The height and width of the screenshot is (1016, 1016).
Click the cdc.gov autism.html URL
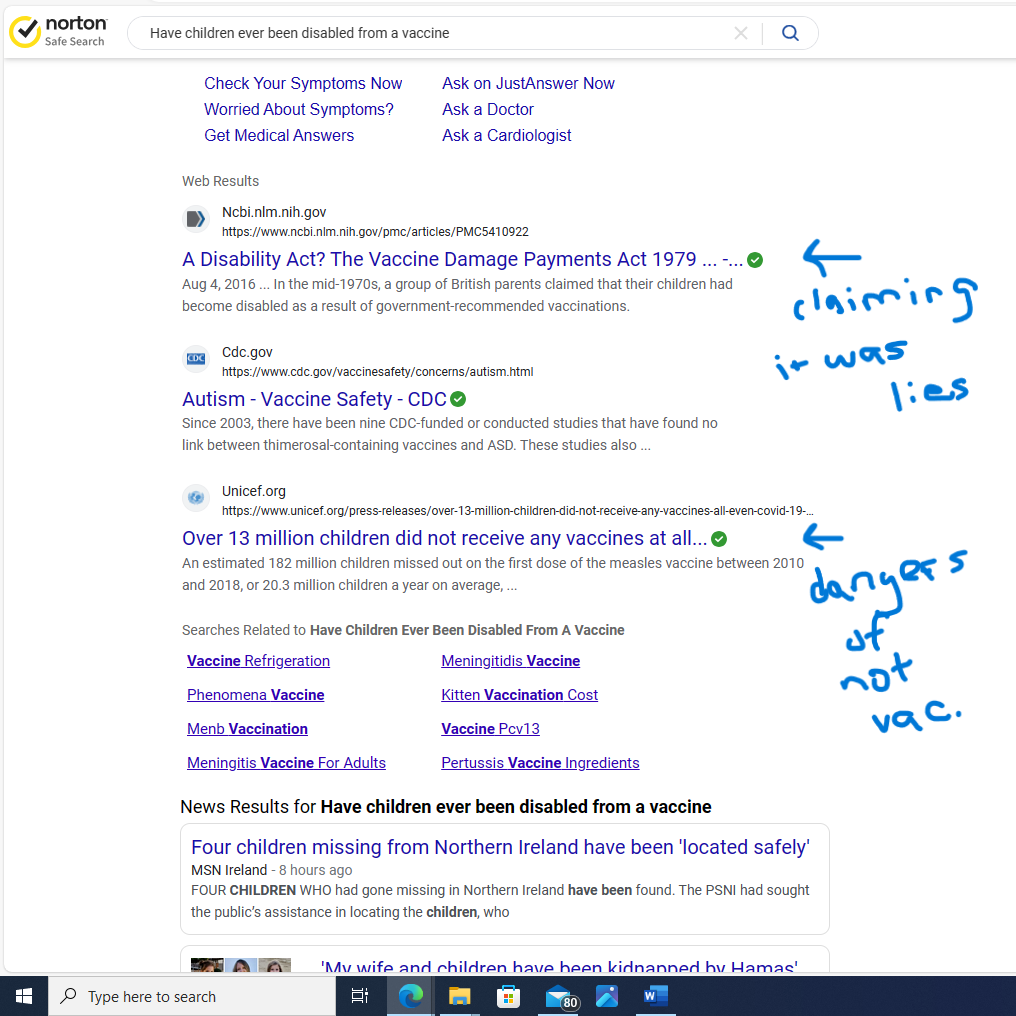click(377, 372)
